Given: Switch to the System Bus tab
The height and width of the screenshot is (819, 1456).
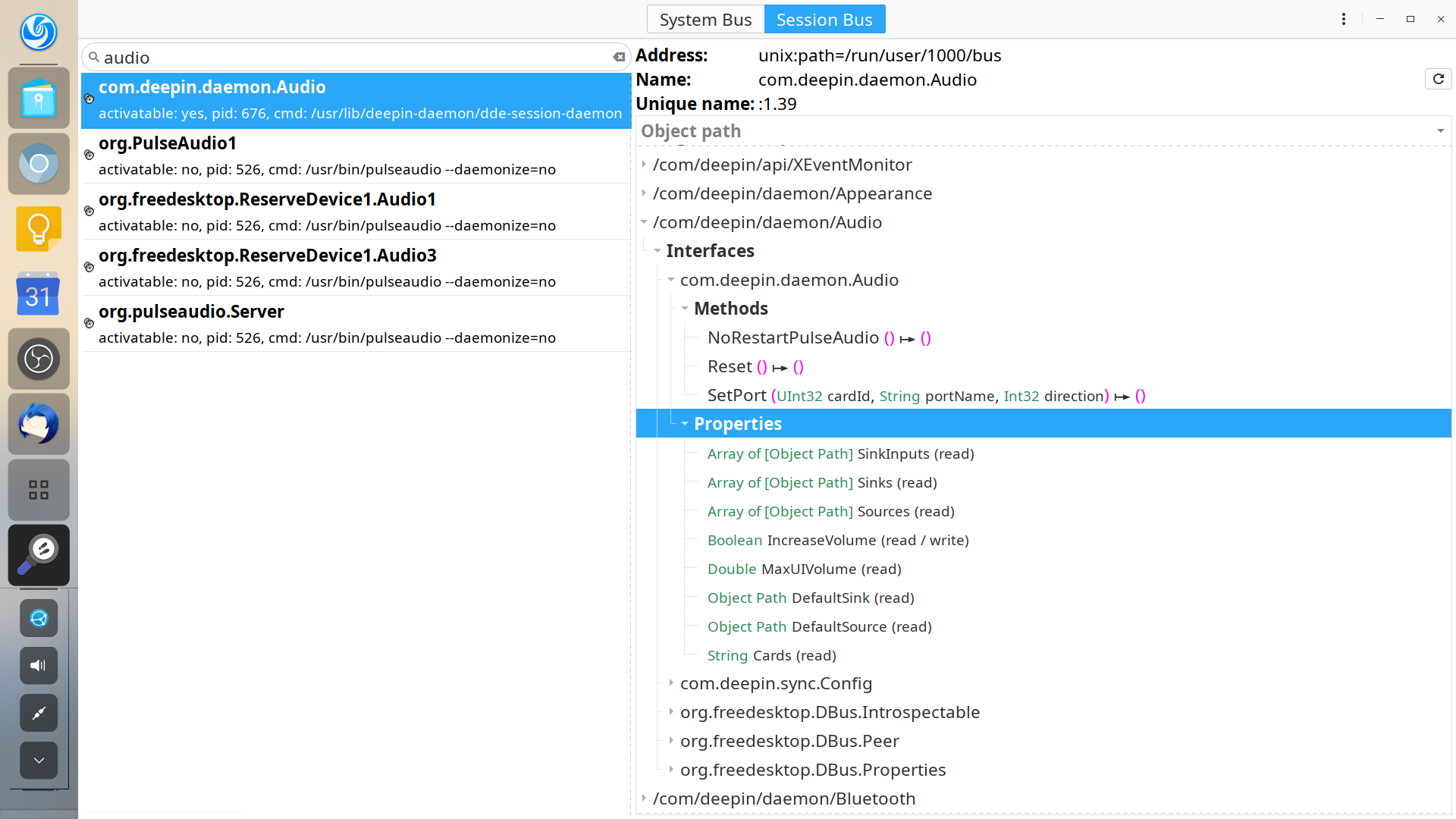Looking at the screenshot, I should [705, 20].
